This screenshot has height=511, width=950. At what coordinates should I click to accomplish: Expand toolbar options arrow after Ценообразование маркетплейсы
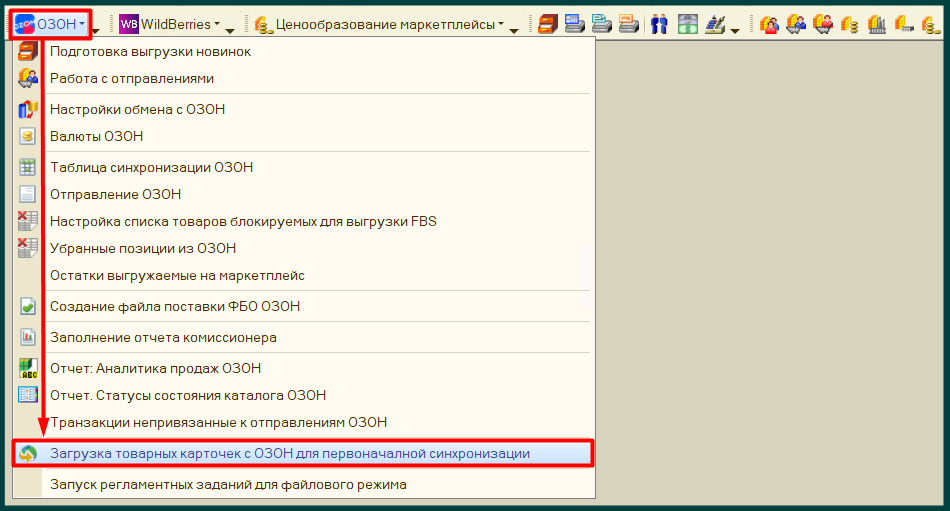point(514,29)
